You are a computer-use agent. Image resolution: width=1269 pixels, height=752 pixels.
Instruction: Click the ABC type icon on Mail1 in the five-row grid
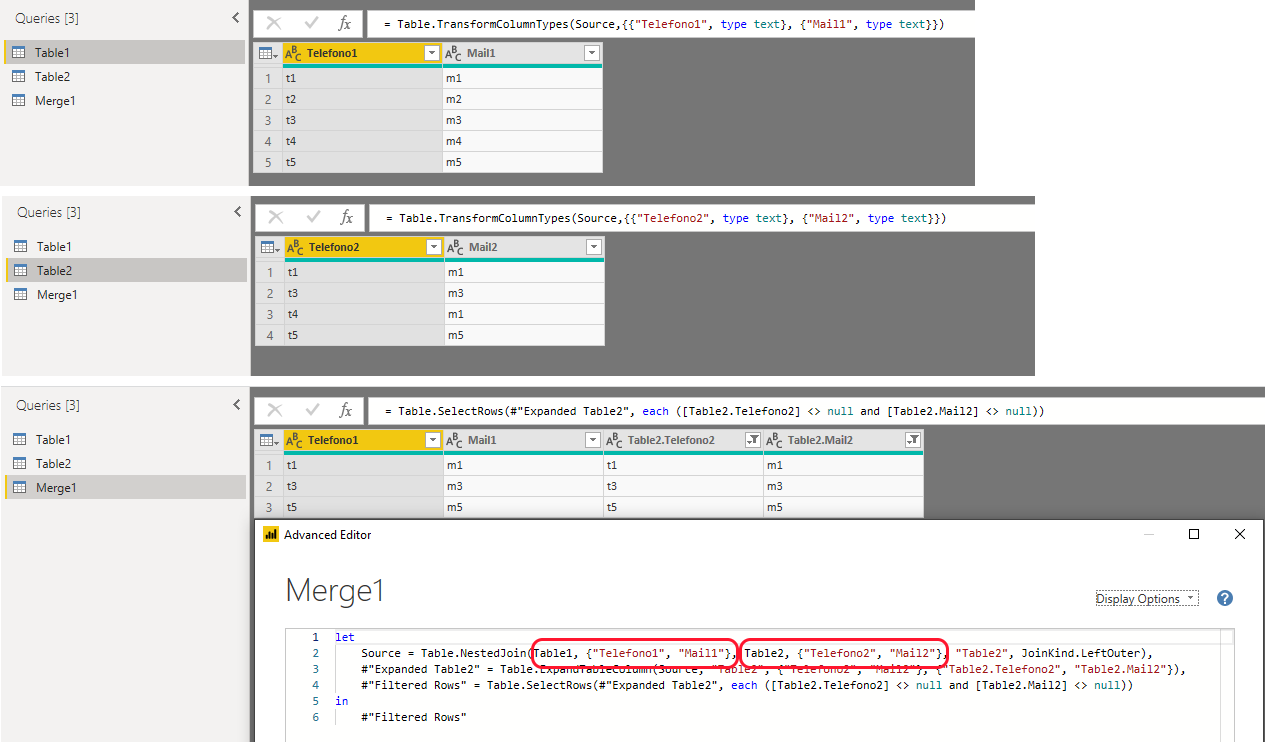pyautogui.click(x=453, y=53)
